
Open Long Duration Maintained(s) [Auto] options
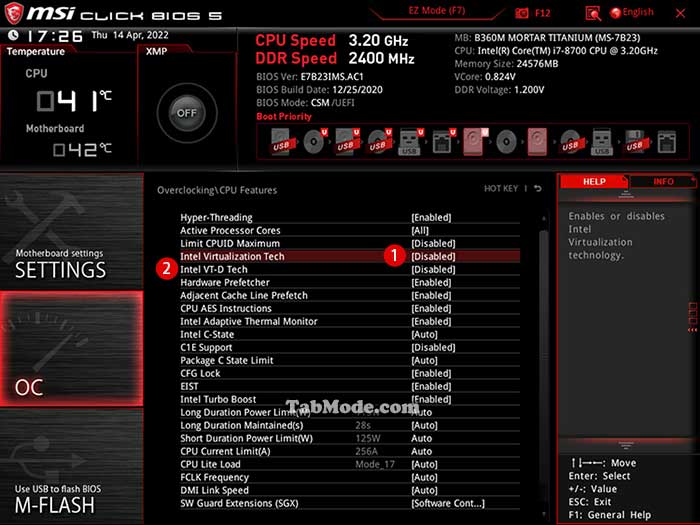point(424,425)
